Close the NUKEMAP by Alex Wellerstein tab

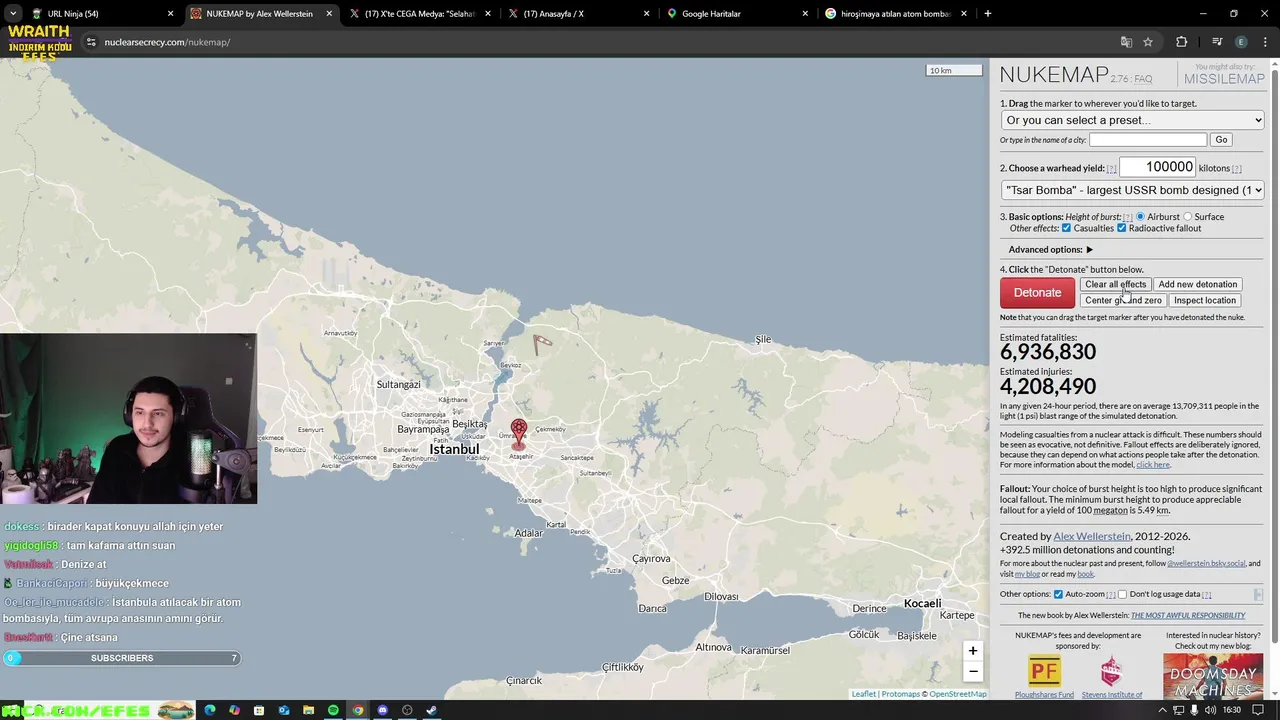point(329,14)
